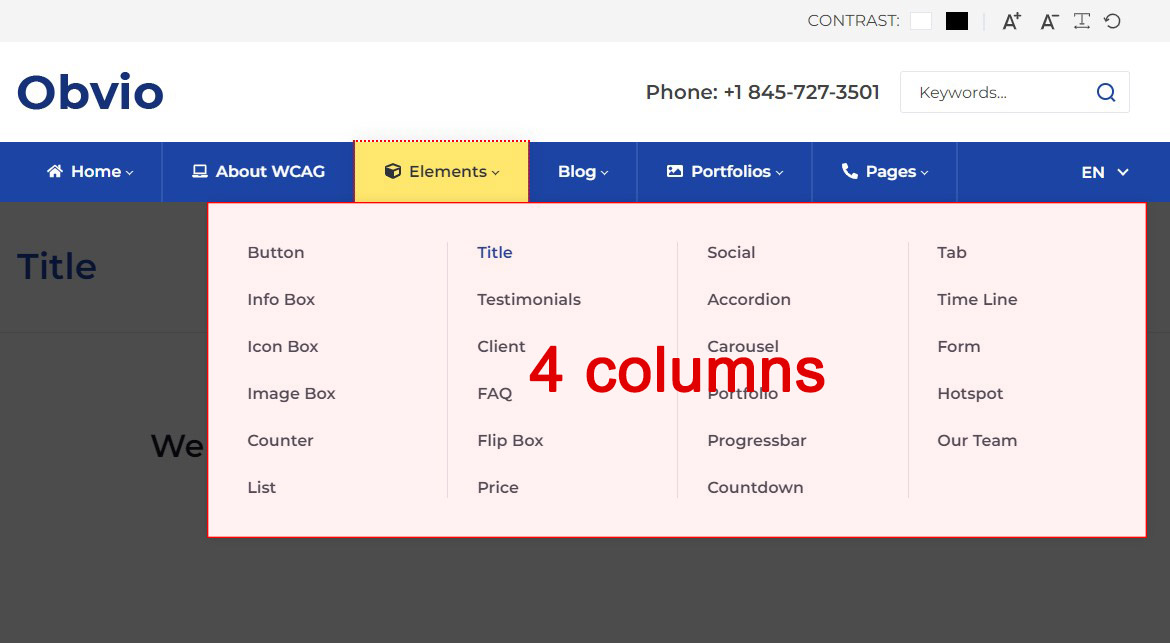Click the phone icon beside Pages
The height and width of the screenshot is (643, 1170).
(x=850, y=171)
